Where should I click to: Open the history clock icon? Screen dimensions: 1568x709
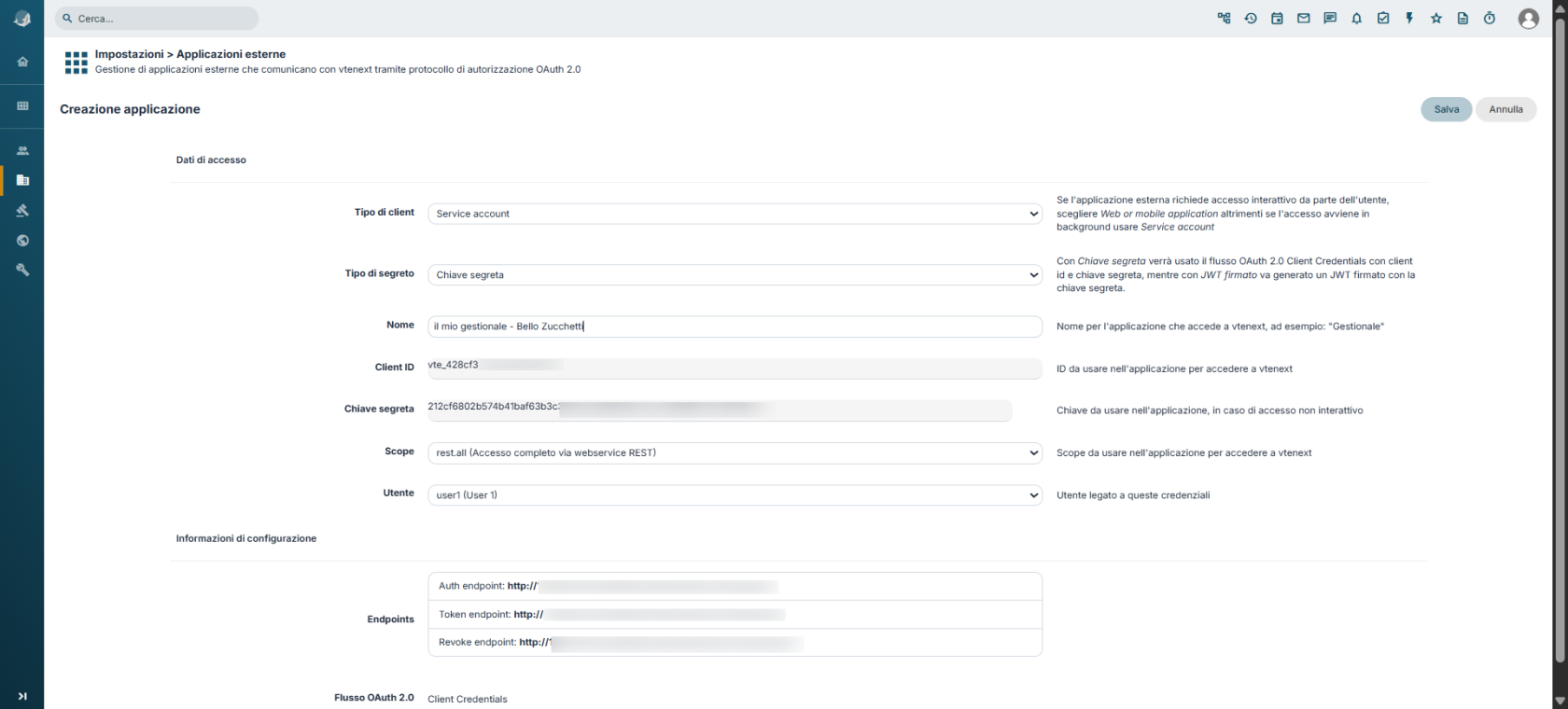(1251, 18)
